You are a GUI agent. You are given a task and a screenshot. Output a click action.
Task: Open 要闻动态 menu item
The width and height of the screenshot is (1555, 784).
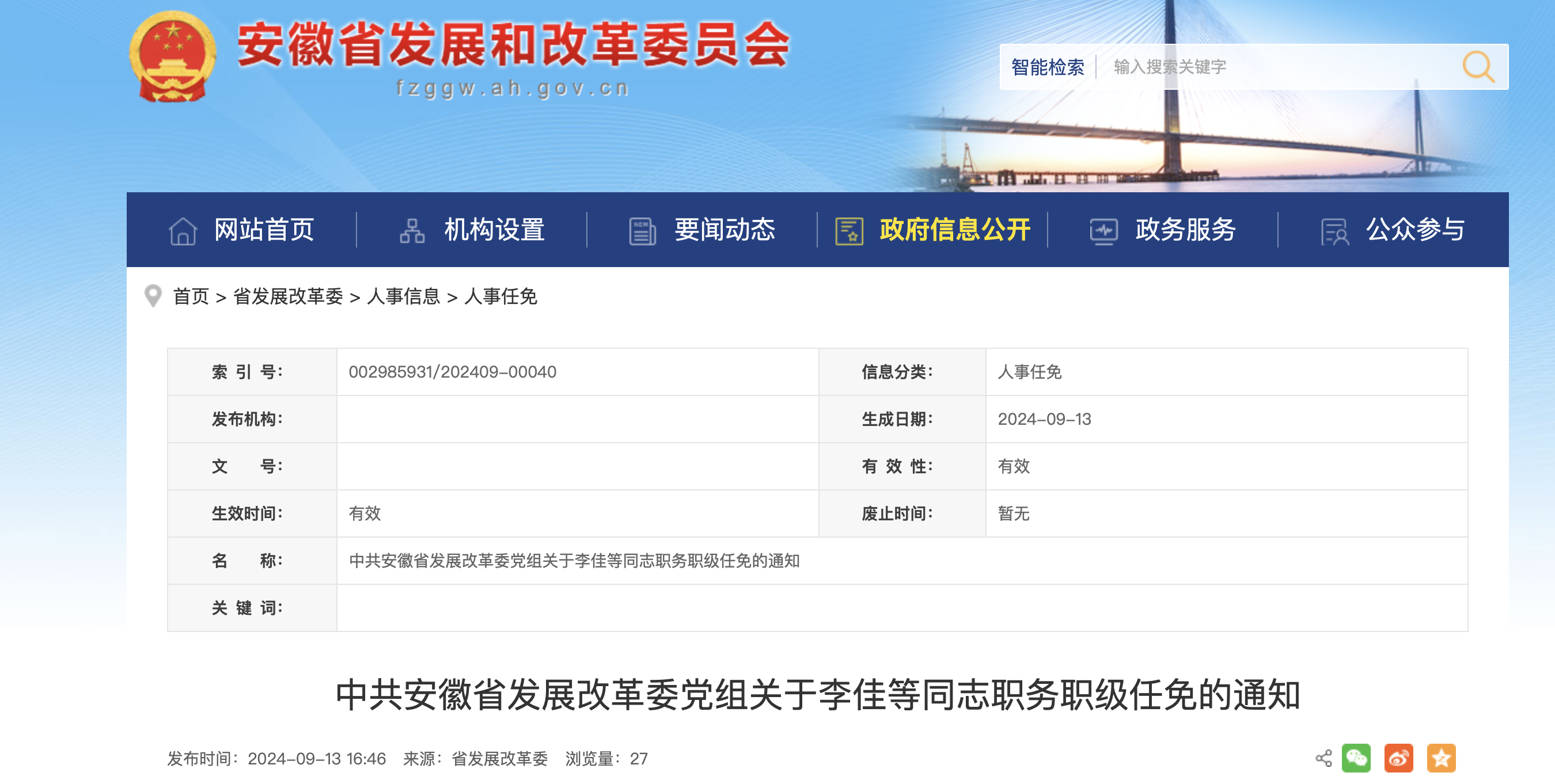click(x=725, y=230)
